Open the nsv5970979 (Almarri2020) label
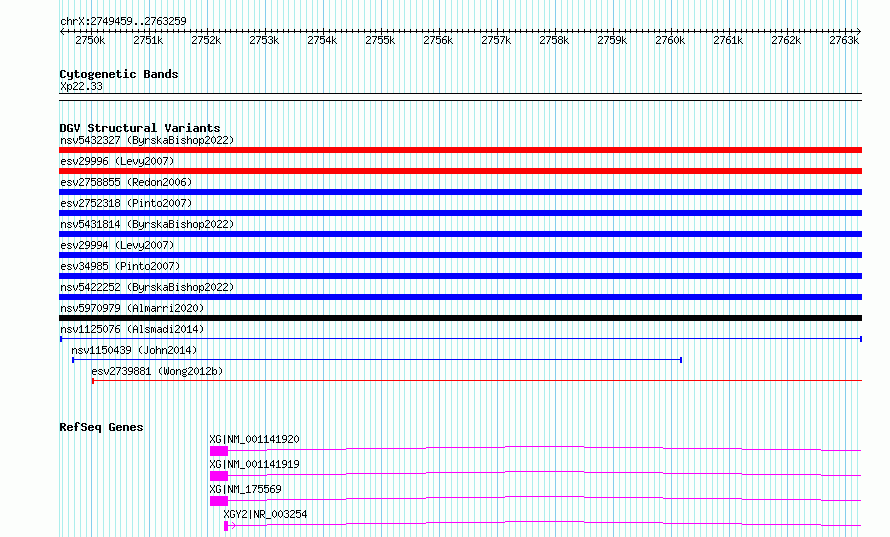890x537 pixels. coord(132,308)
